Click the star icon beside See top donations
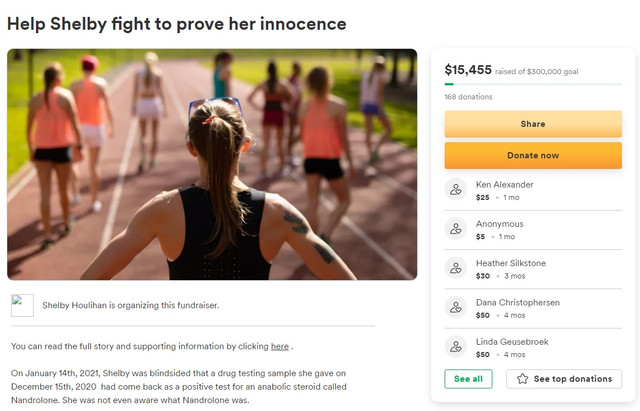Viewport: 640px width, 411px height. click(x=522, y=379)
